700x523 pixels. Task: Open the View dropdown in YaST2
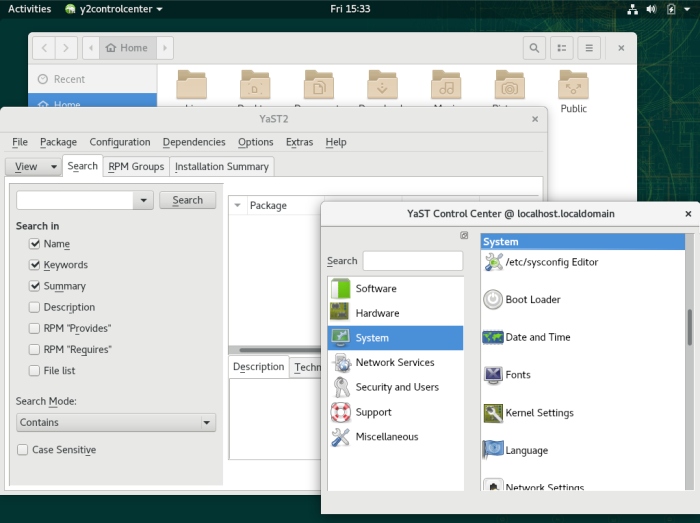[33, 167]
